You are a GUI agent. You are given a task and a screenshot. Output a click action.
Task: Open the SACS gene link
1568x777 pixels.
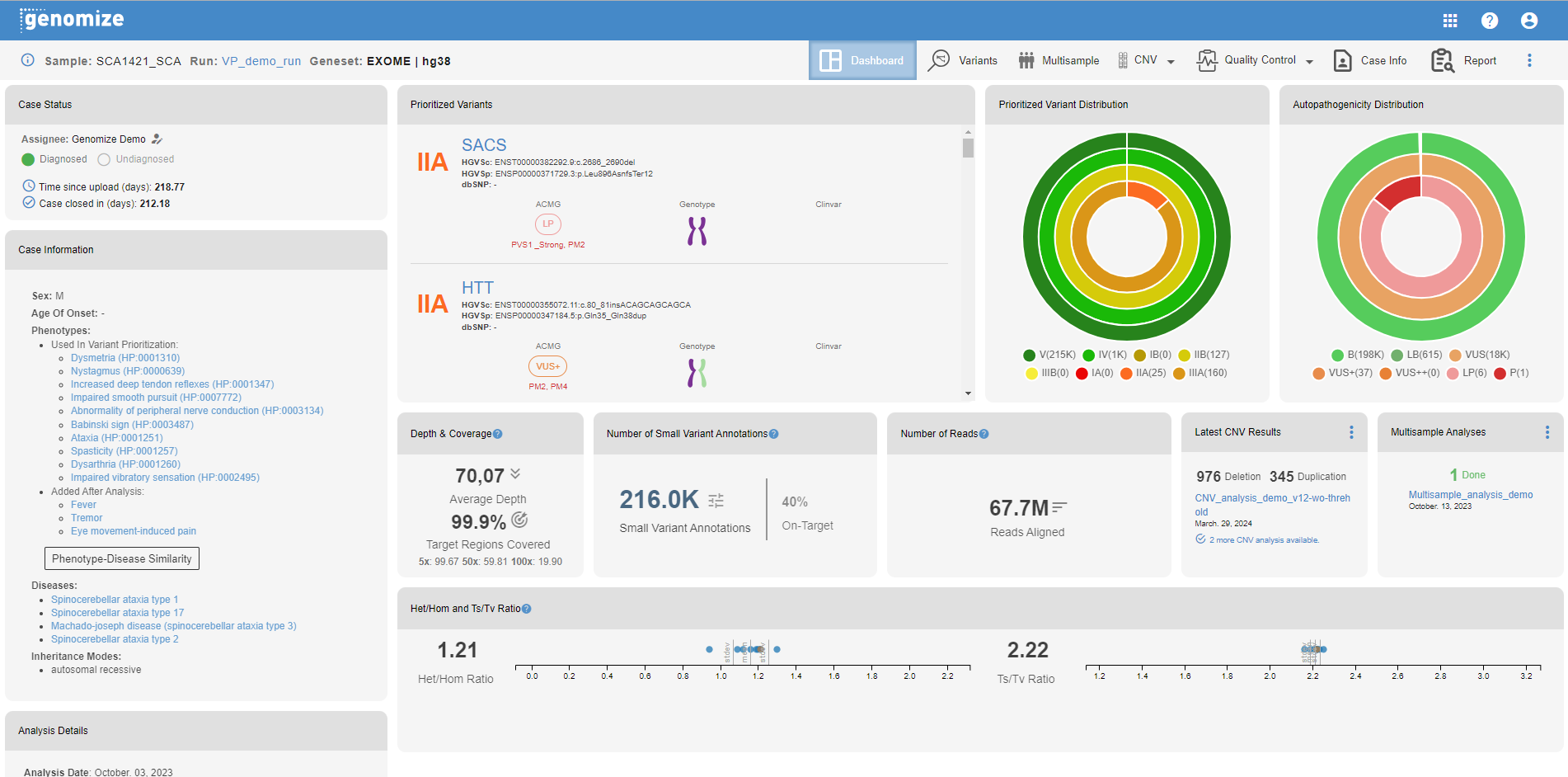pyautogui.click(x=484, y=145)
